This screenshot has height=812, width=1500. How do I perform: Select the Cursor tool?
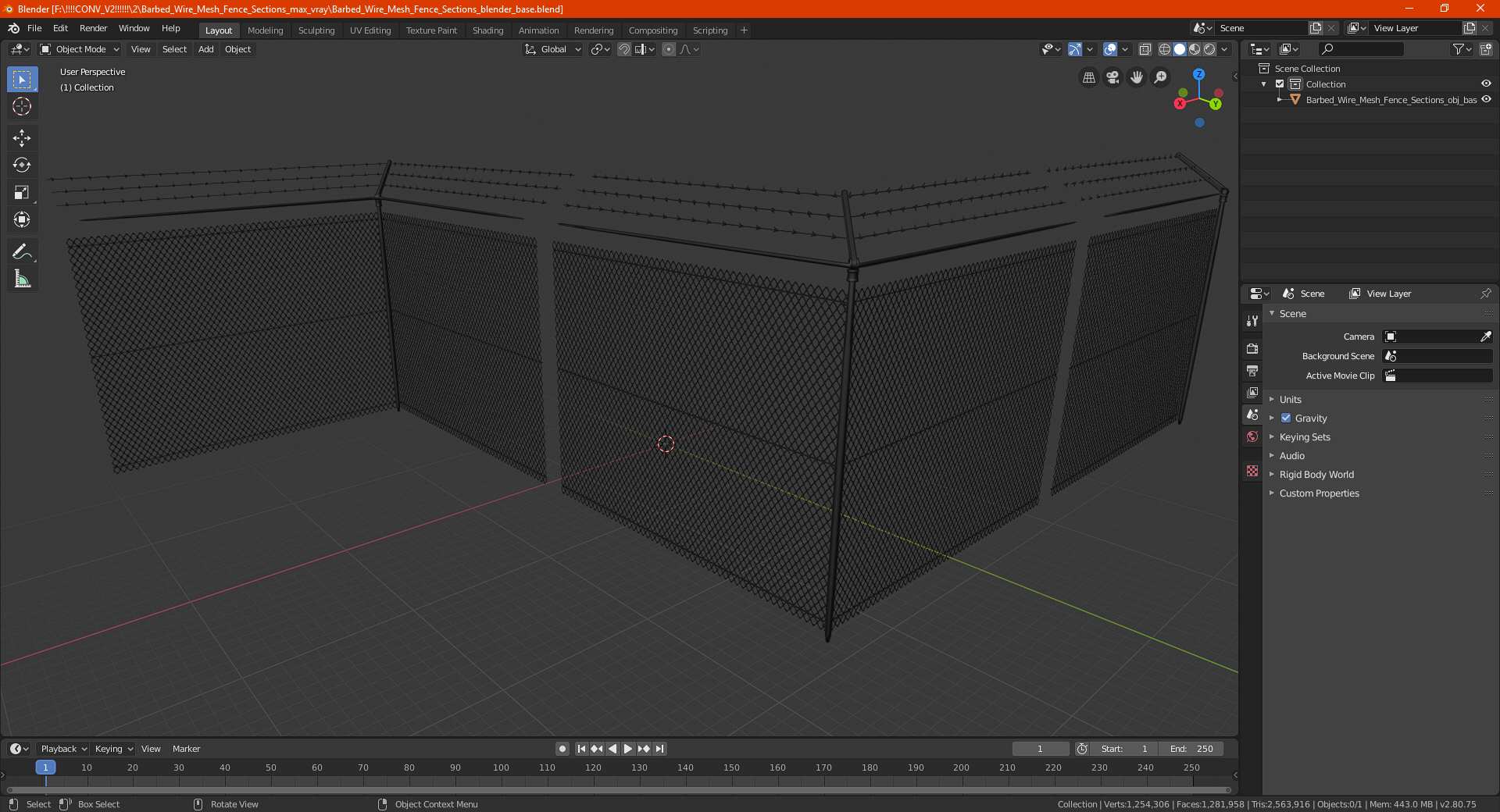(x=22, y=106)
